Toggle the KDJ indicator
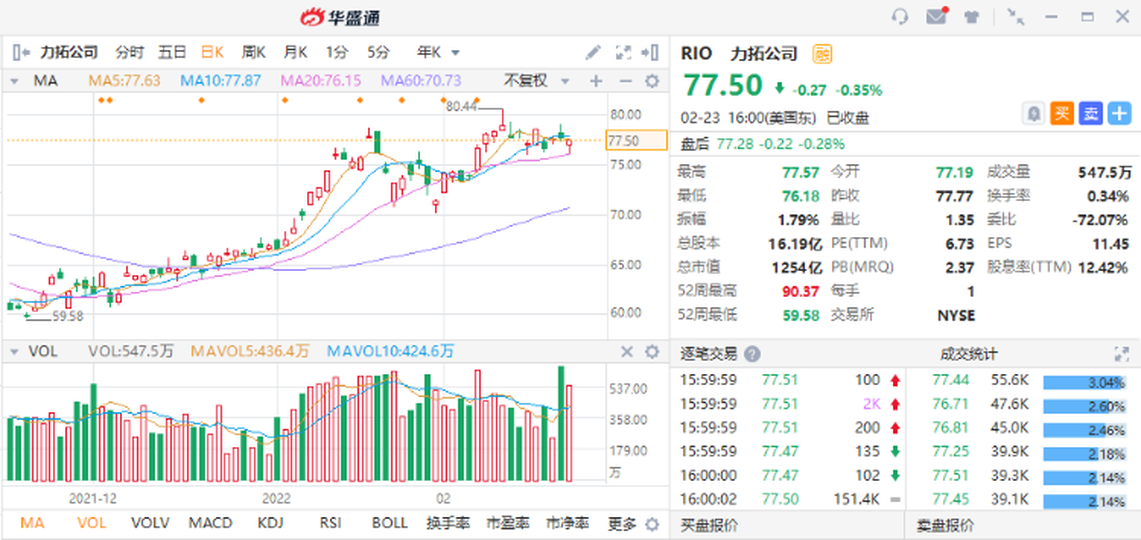Viewport: 1141px width, 540px height. [270, 523]
